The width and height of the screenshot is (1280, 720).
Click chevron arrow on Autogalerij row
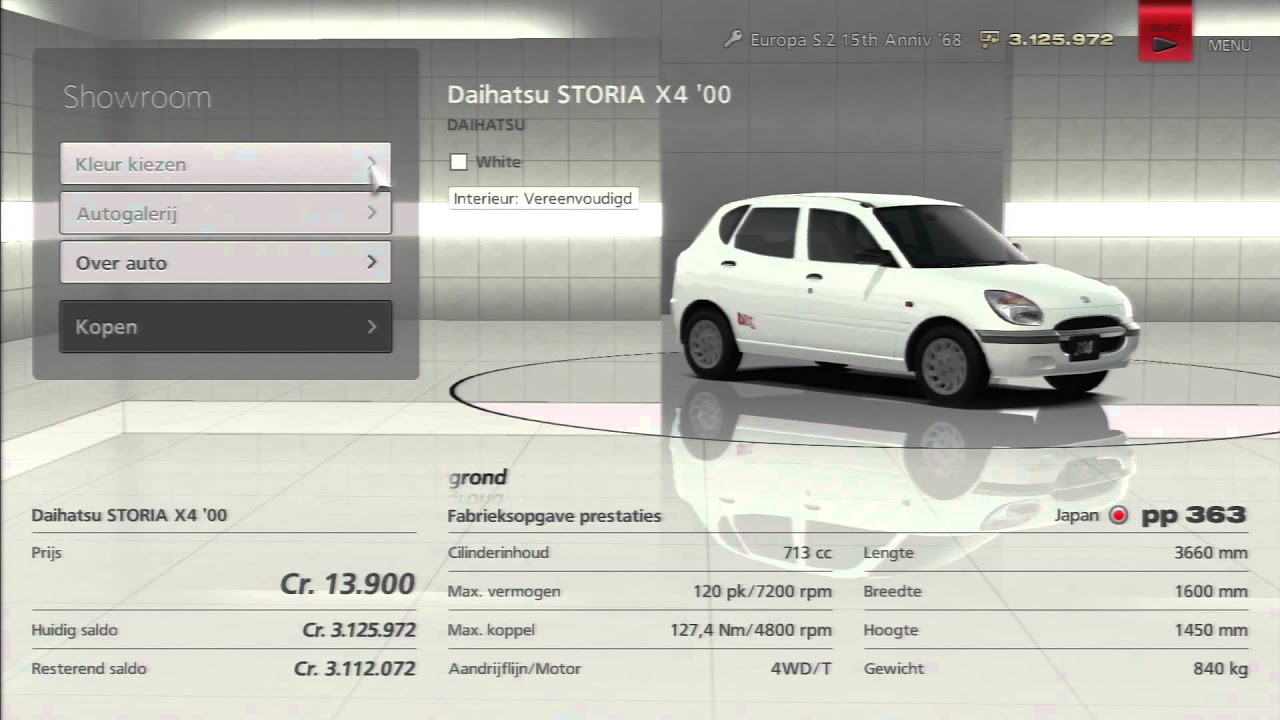[x=371, y=212]
